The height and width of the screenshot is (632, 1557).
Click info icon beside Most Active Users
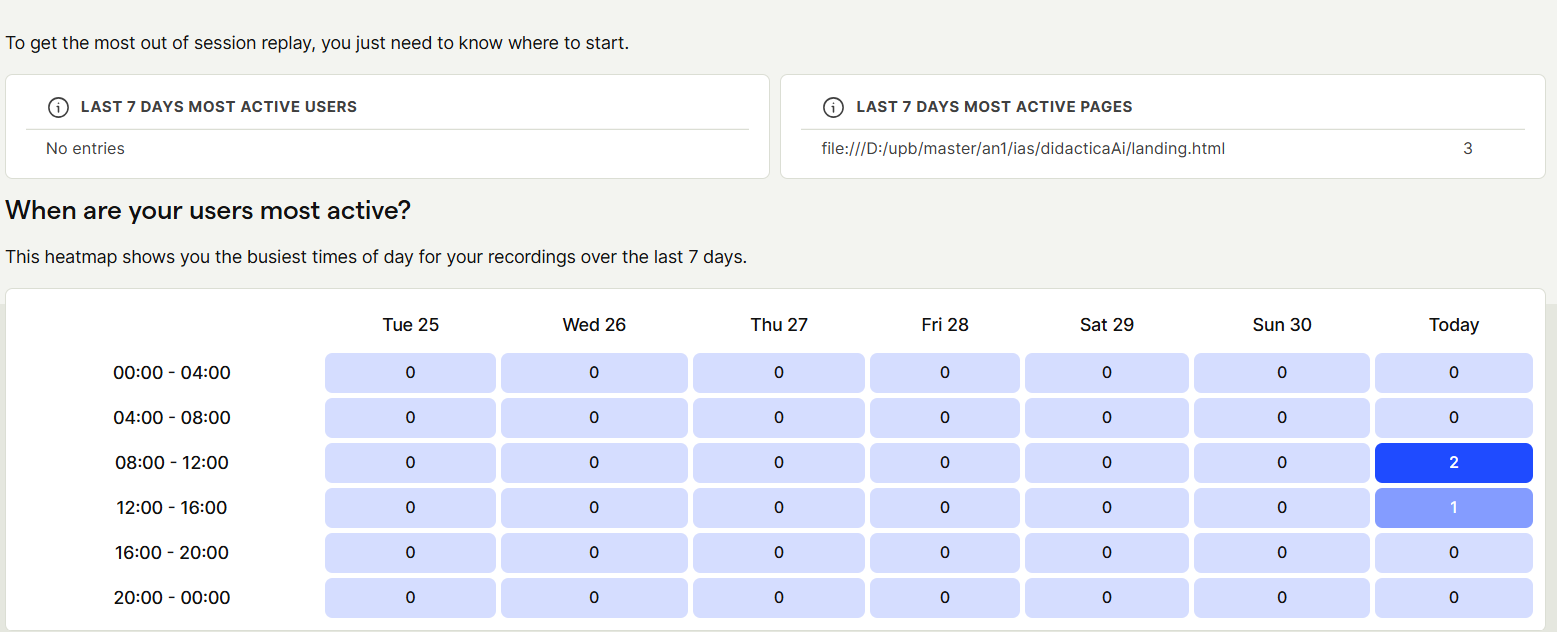point(58,107)
